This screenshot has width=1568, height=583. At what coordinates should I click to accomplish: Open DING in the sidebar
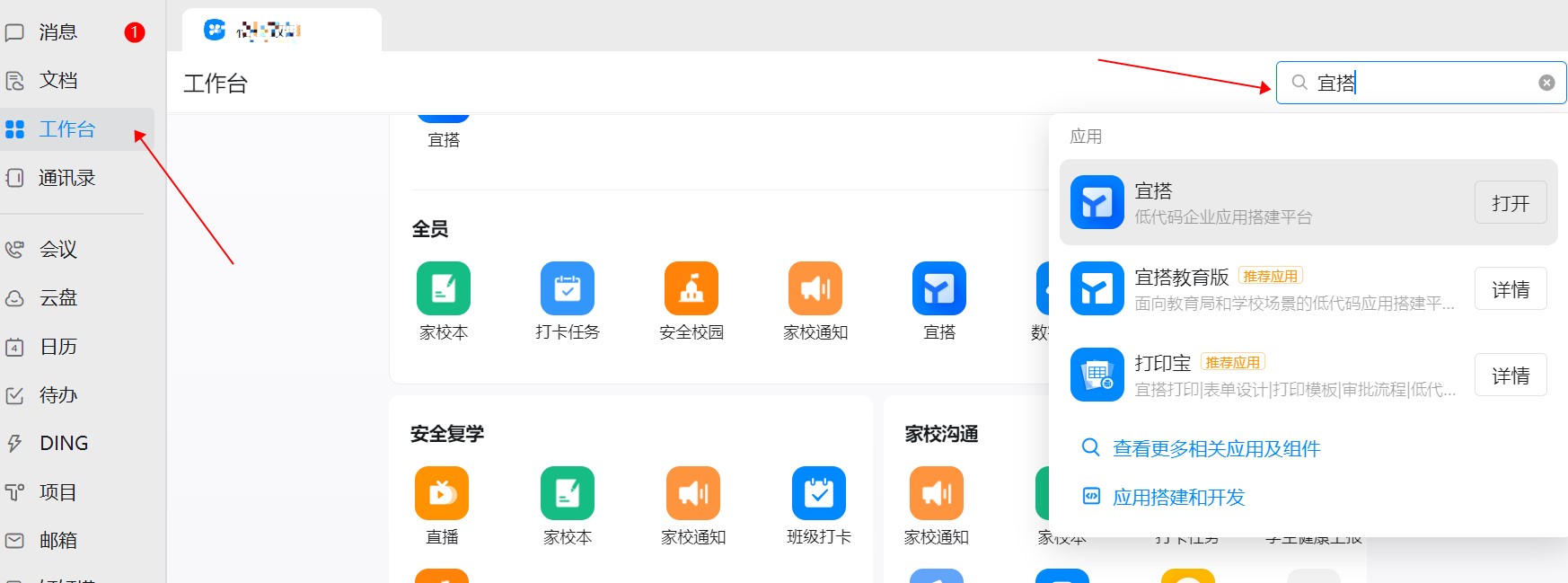(x=63, y=444)
